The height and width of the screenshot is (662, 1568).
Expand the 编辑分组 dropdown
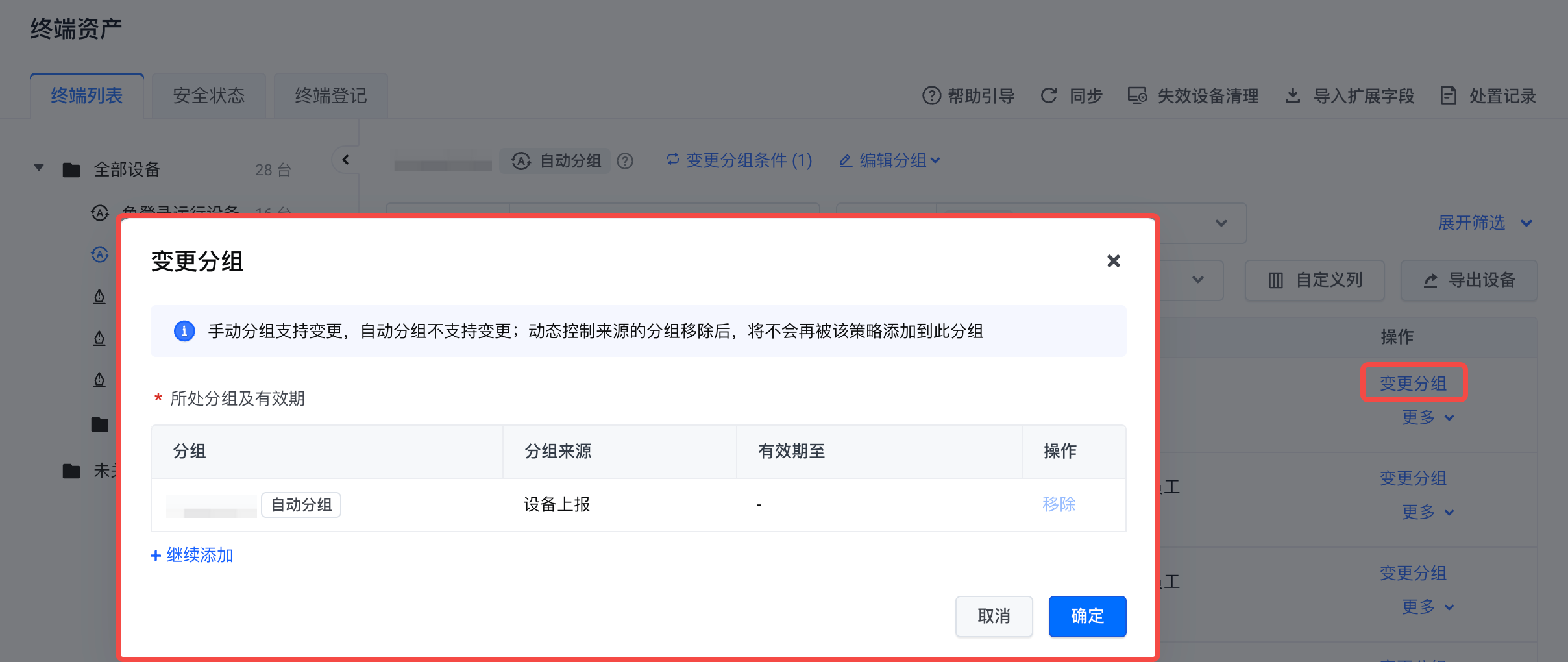(x=890, y=160)
